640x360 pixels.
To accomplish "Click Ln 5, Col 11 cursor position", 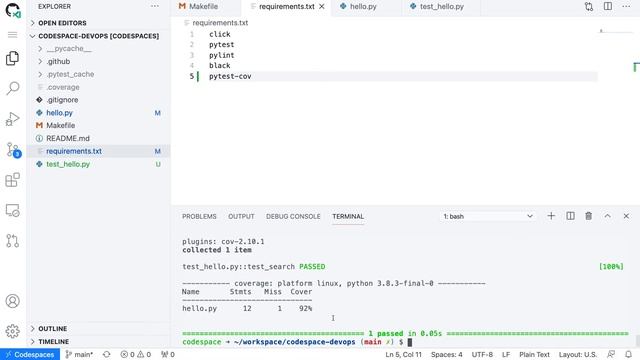I will [x=403, y=354].
